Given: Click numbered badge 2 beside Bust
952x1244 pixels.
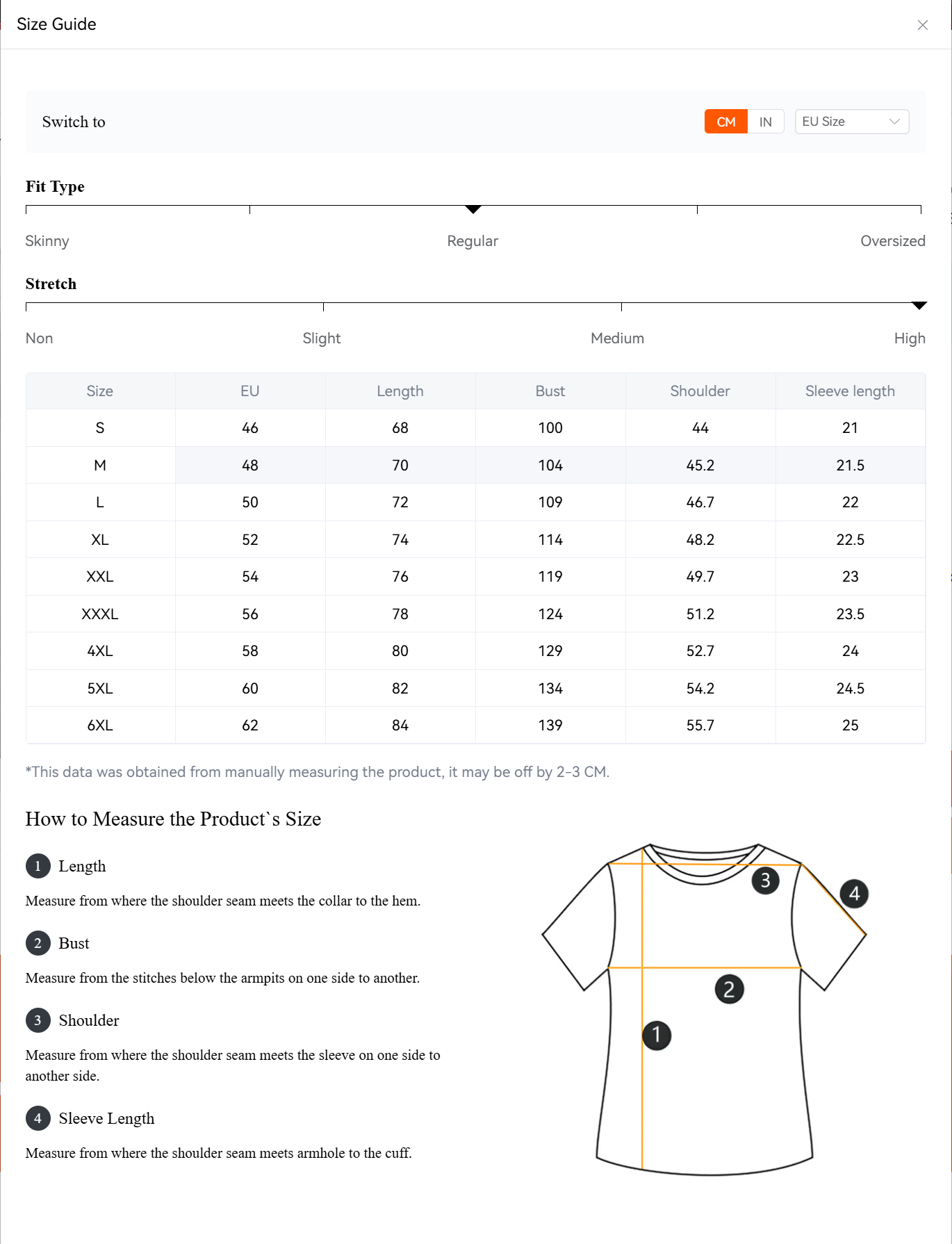Looking at the screenshot, I should click(x=38, y=943).
